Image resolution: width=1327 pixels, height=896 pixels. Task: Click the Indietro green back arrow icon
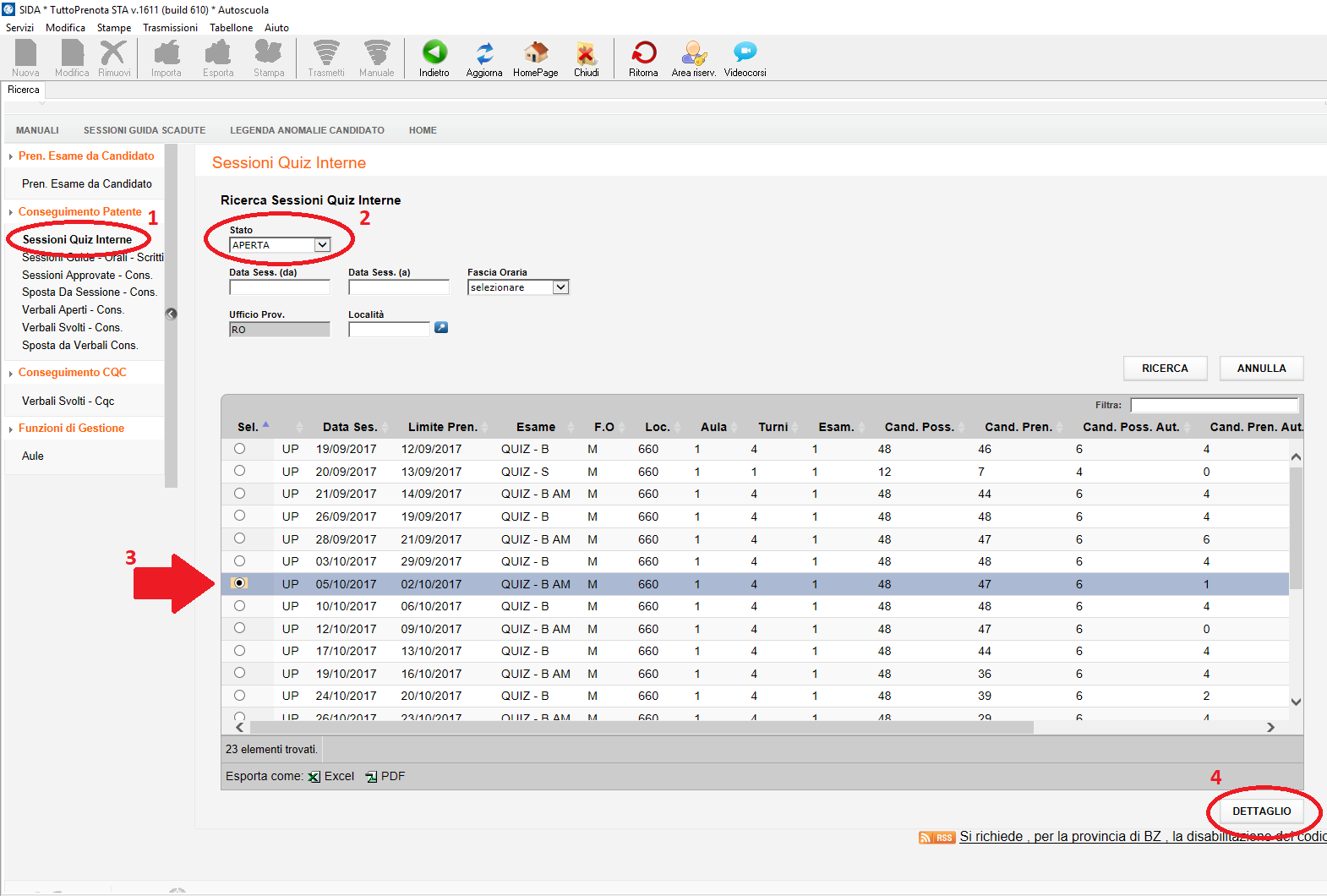click(434, 53)
